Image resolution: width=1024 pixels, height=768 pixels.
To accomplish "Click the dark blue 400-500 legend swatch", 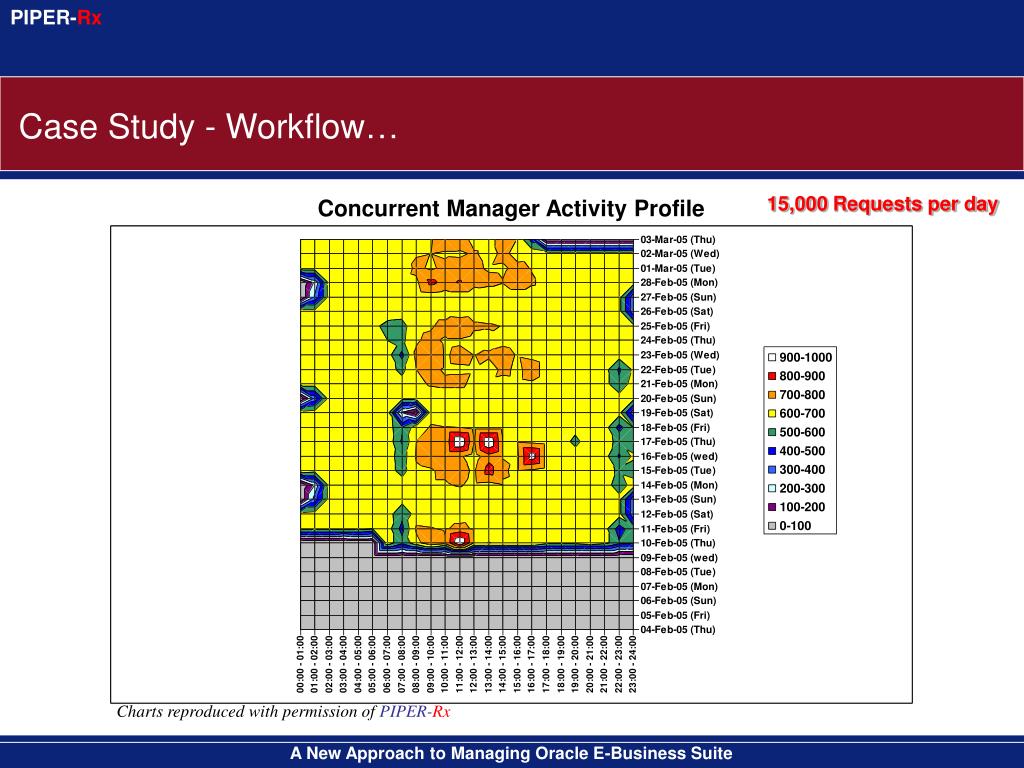I will point(772,451).
